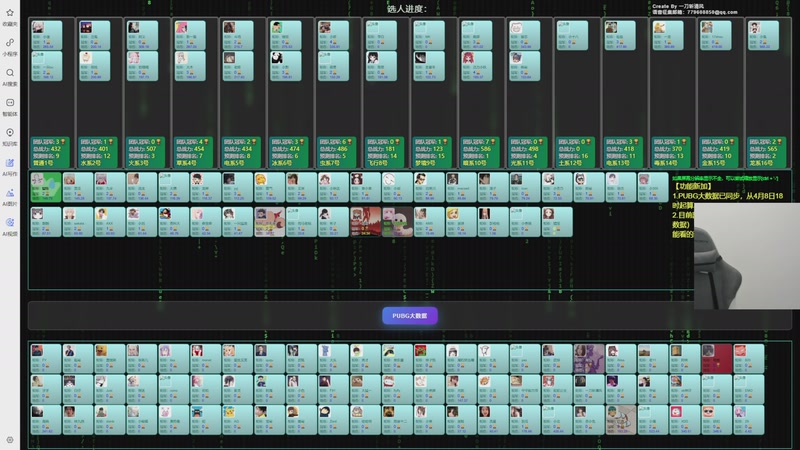Click the 电系5号 team name

[234, 163]
